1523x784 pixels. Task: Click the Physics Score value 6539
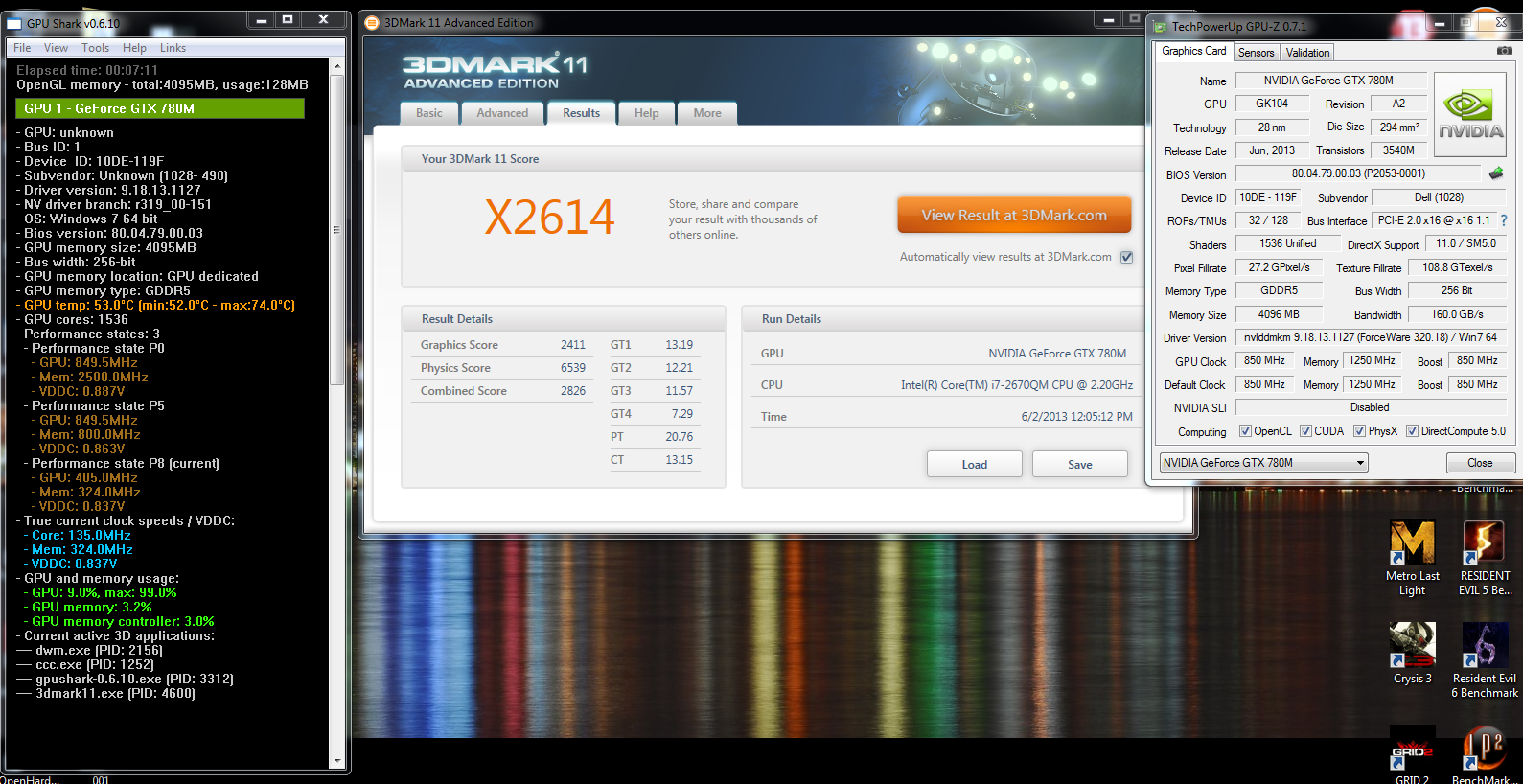pos(573,368)
